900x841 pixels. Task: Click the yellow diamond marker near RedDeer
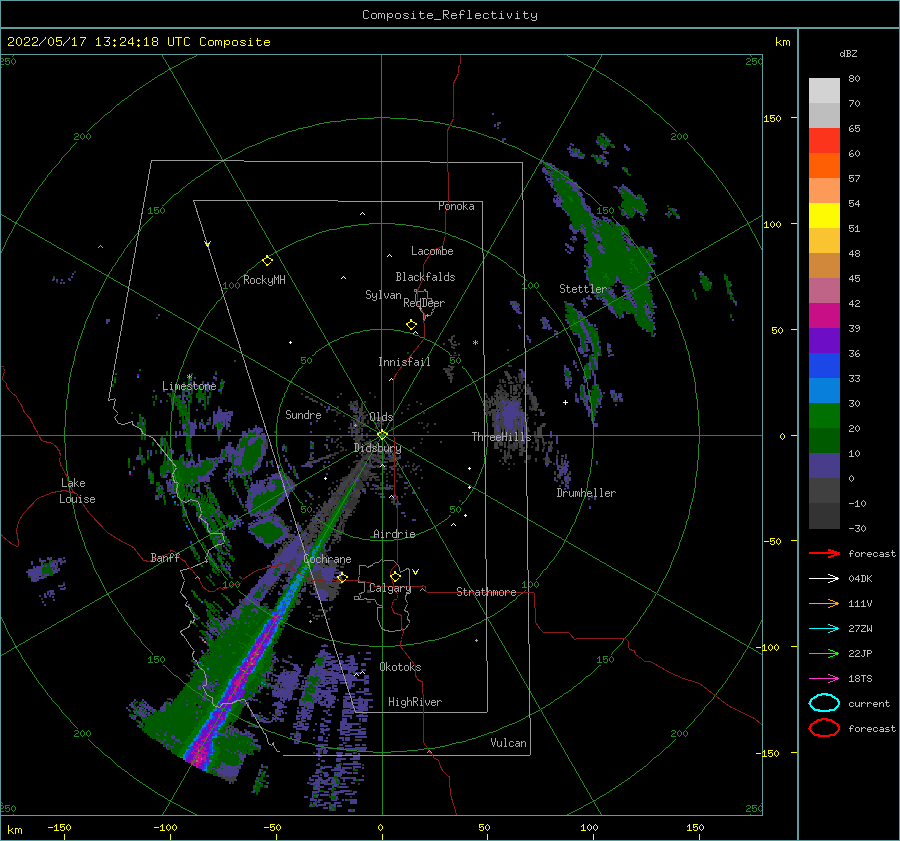(411, 325)
